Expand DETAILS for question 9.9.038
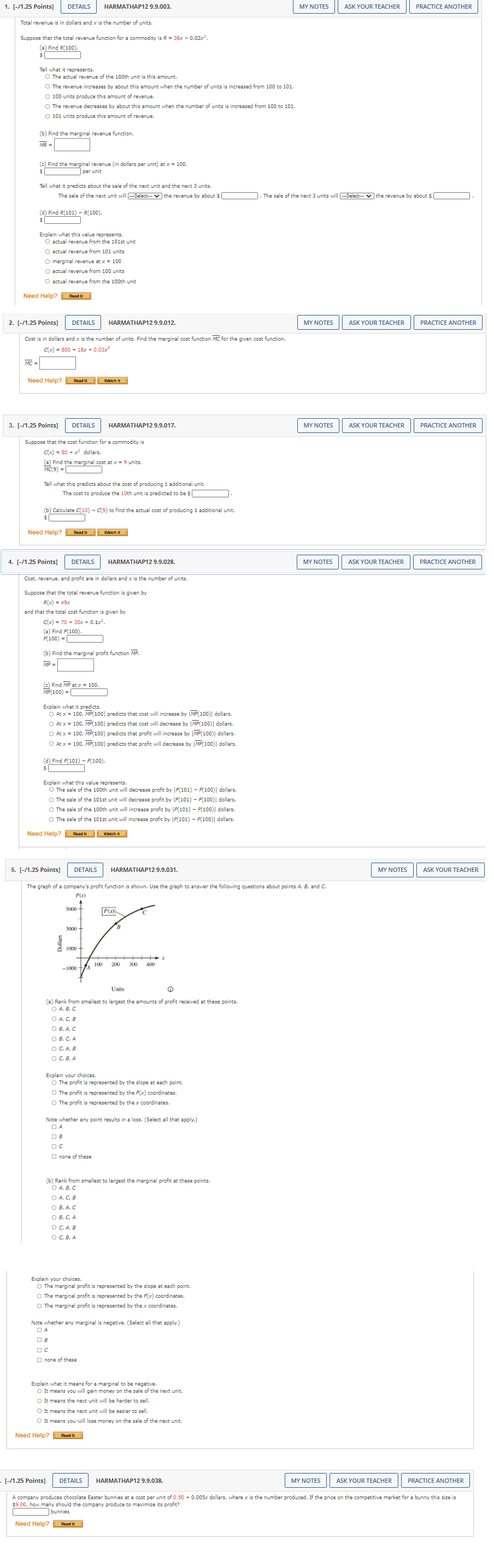Image resolution: width=494 pixels, height=1568 pixels. pos(70,1480)
